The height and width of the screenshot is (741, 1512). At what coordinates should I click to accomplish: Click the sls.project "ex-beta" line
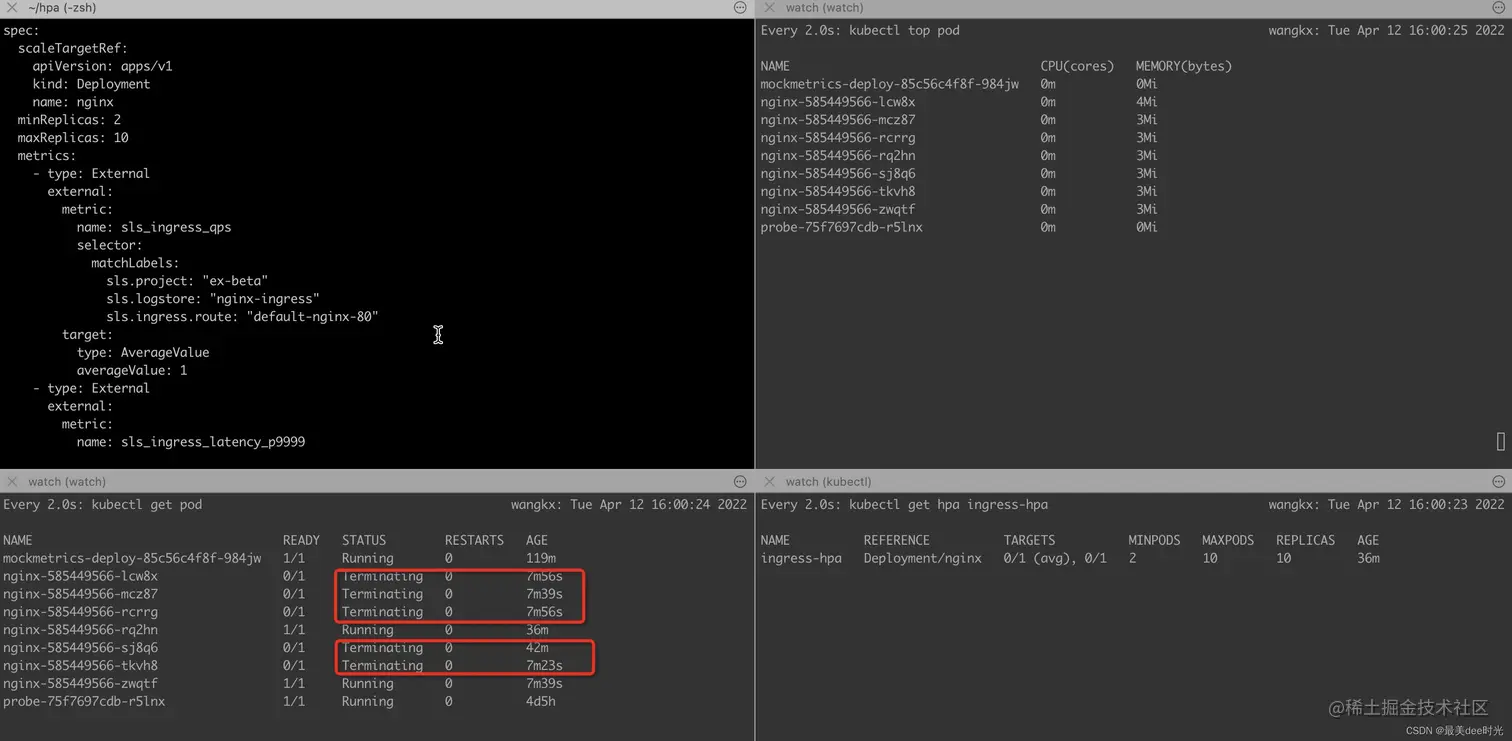pos(187,281)
